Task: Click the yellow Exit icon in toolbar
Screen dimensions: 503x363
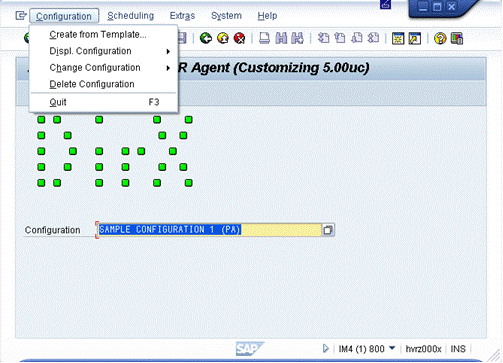Action: point(223,38)
